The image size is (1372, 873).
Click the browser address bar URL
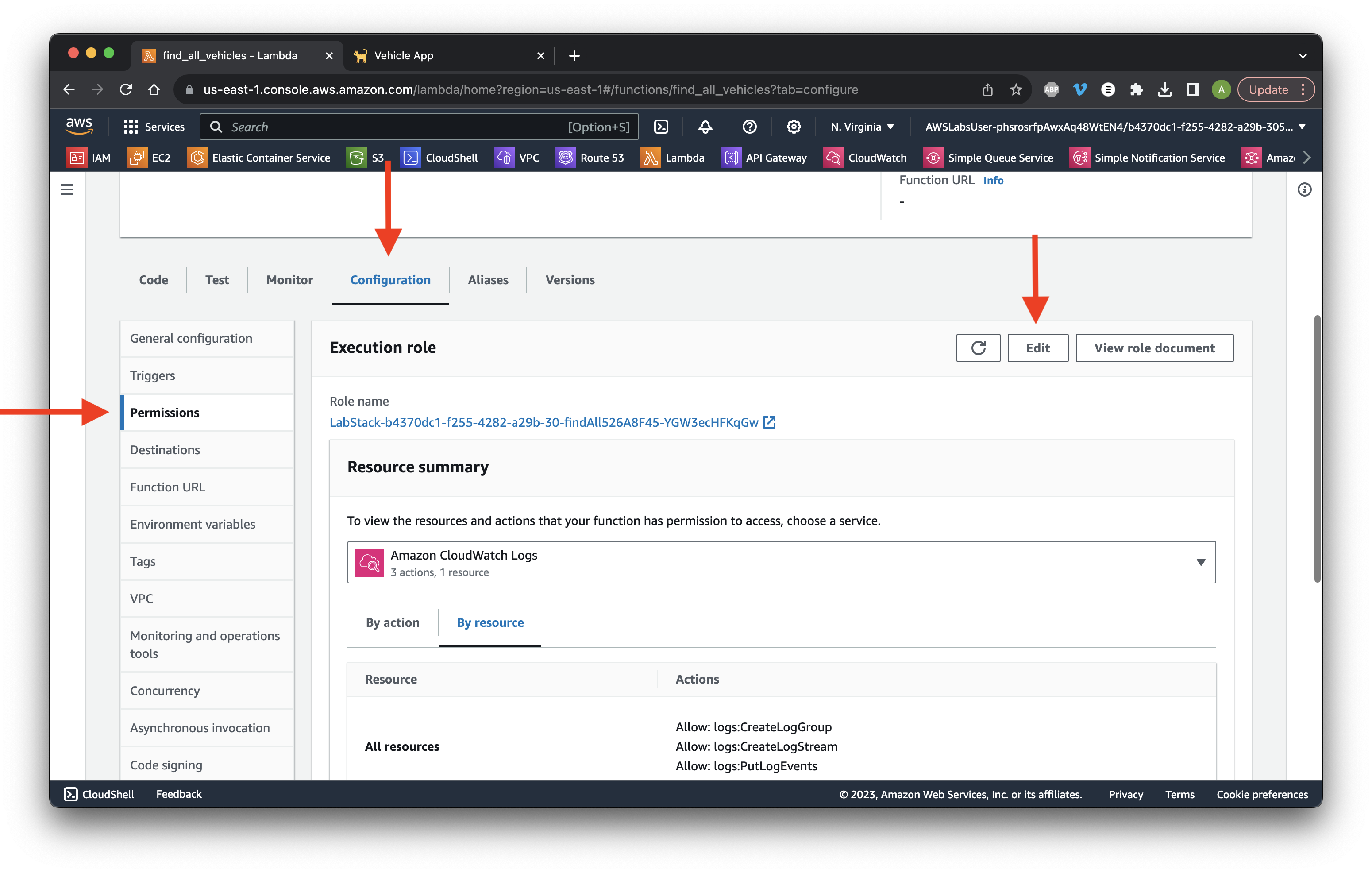[531, 89]
